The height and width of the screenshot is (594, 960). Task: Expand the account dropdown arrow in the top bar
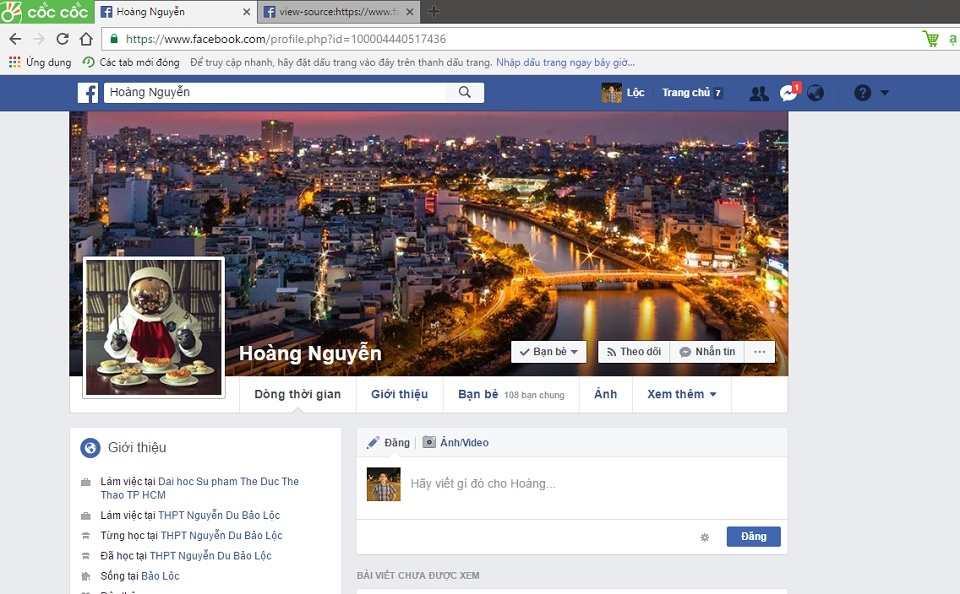pyautogui.click(x=885, y=93)
